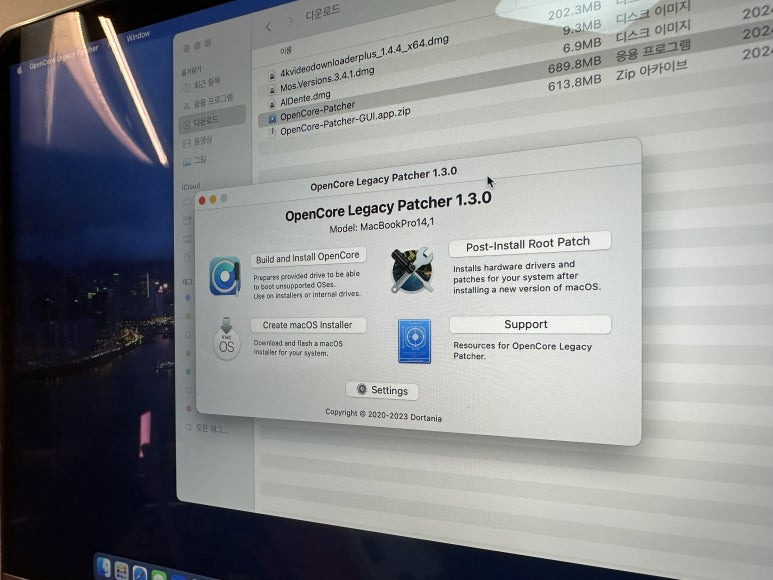Open Safari from the Dock

coord(140,573)
